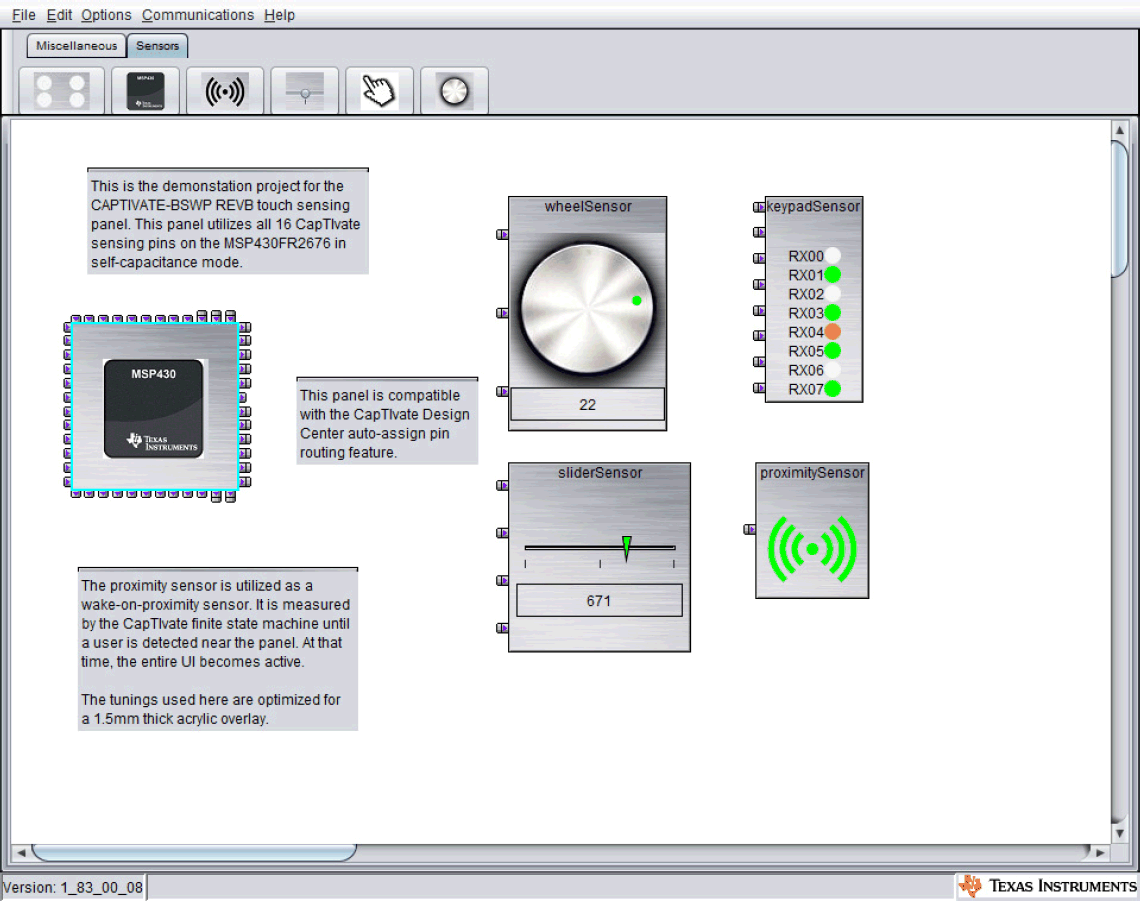Image resolution: width=1140 pixels, height=901 pixels.
Task: Click the green proximitySensor wave icon
Action: coord(812,549)
